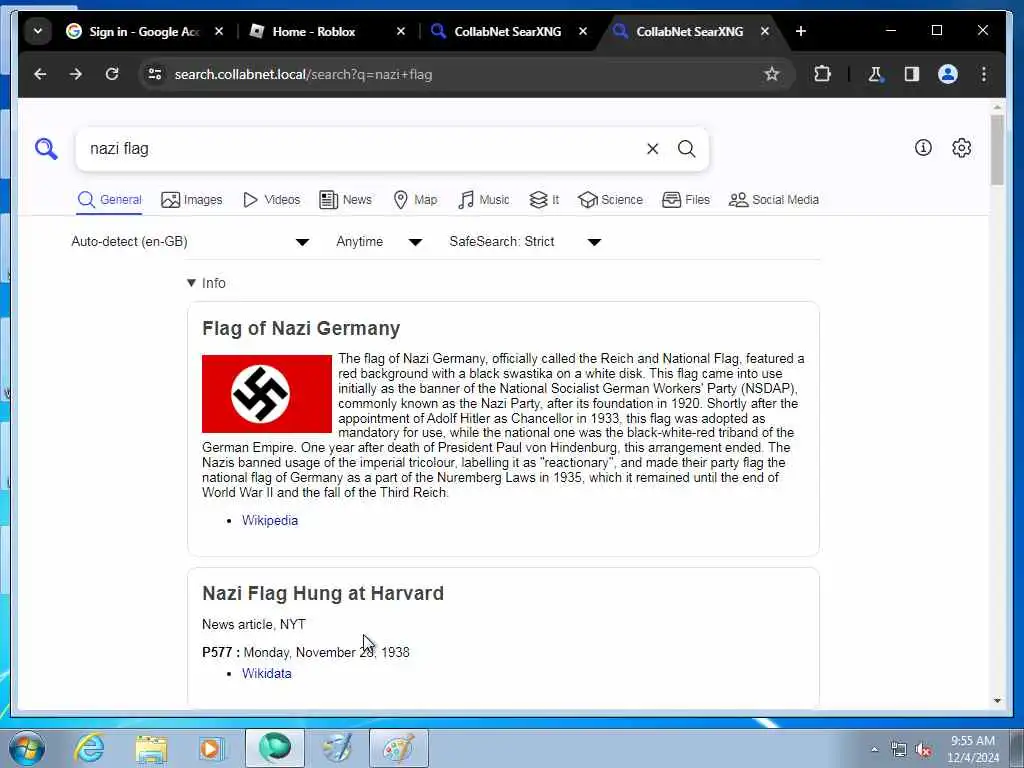Bookmark this page with the star
The width and height of the screenshot is (1024, 768).
tap(772, 74)
